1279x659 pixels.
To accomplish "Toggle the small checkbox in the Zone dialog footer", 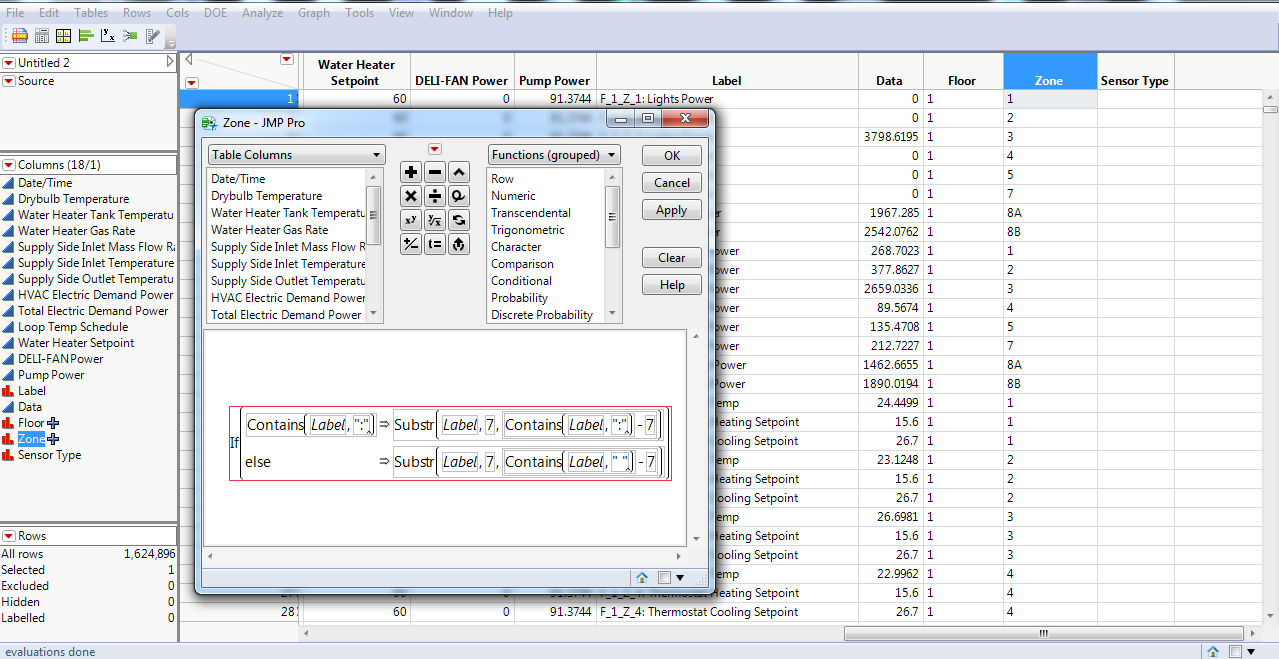I will [665, 577].
